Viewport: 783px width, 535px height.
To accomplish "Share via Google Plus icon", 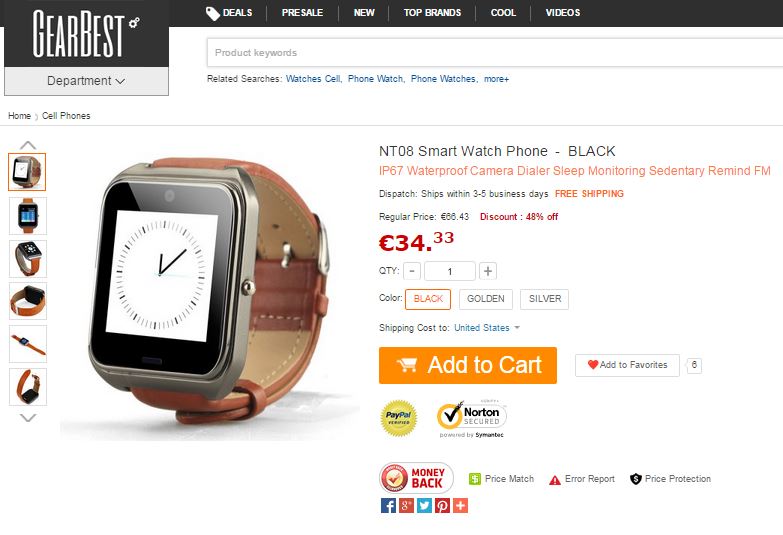I will coord(406,506).
